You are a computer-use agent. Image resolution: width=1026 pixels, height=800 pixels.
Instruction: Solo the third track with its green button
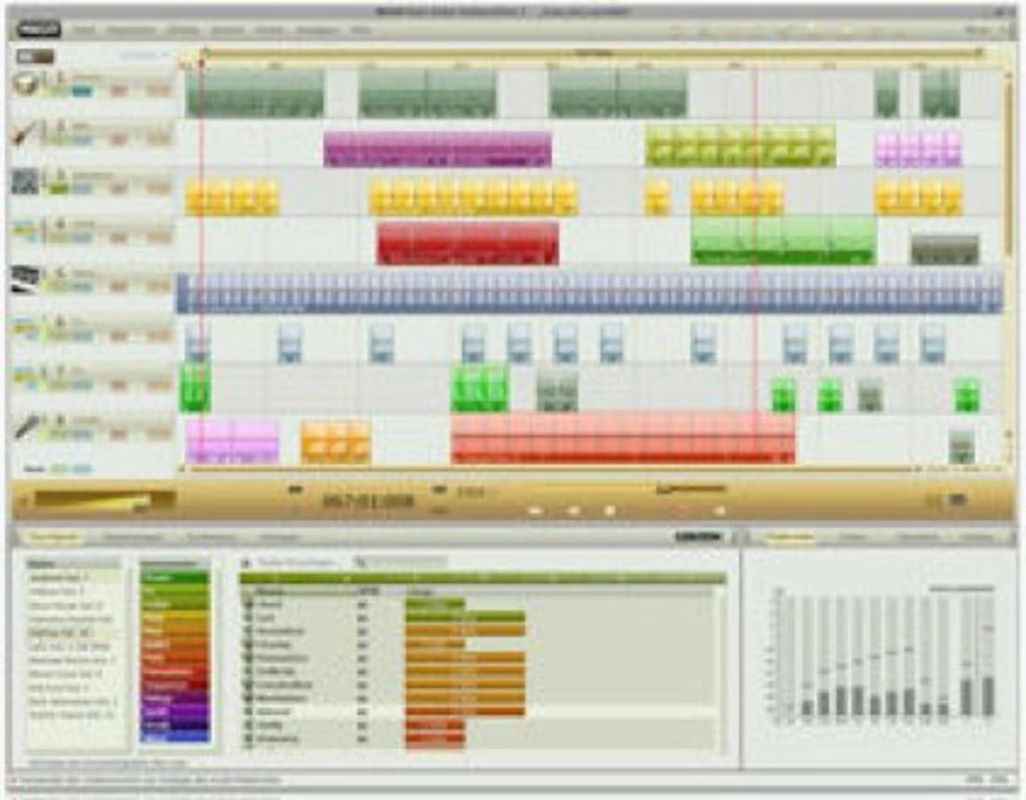point(59,189)
